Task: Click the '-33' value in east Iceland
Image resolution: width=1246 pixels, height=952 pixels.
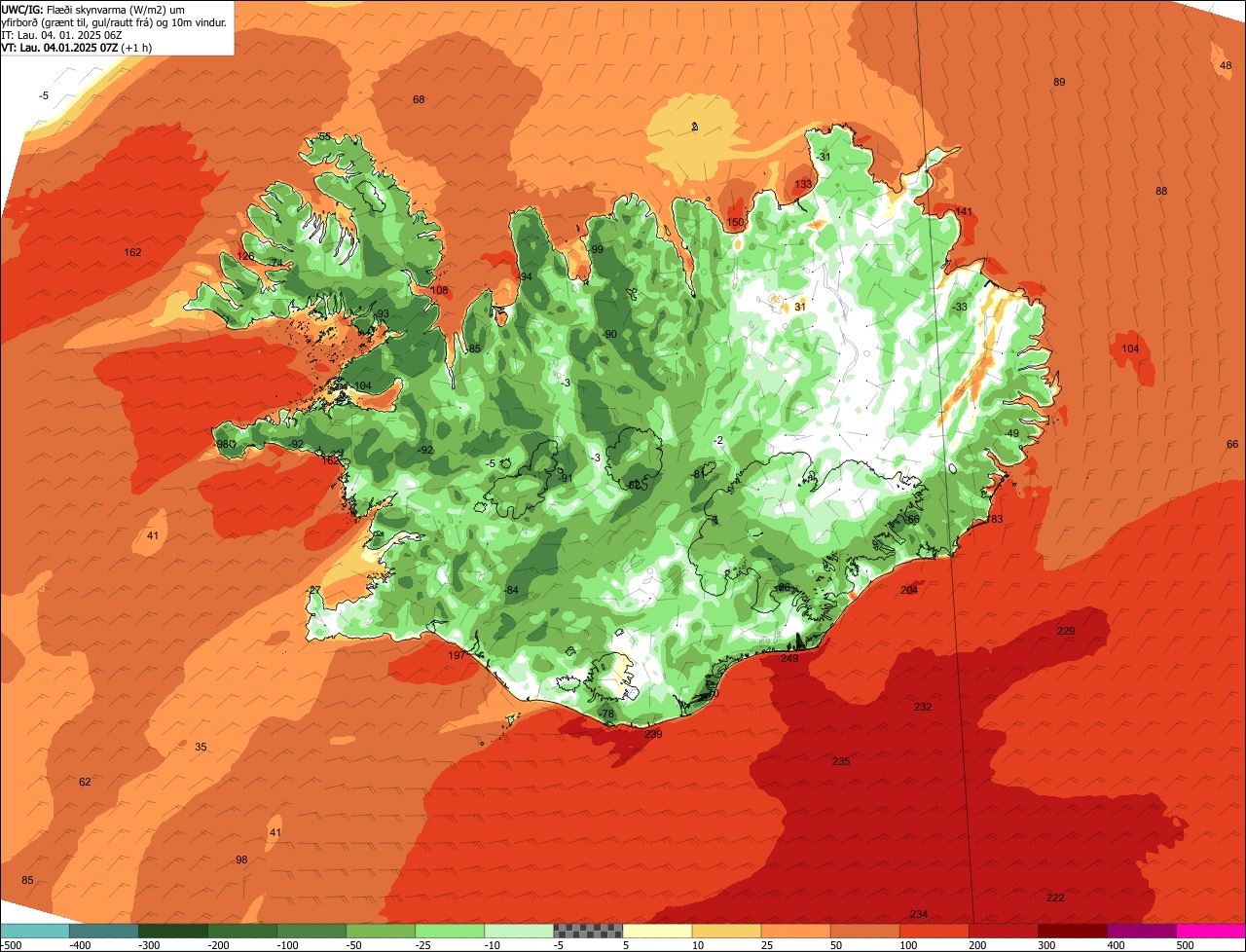Action: pos(960,308)
